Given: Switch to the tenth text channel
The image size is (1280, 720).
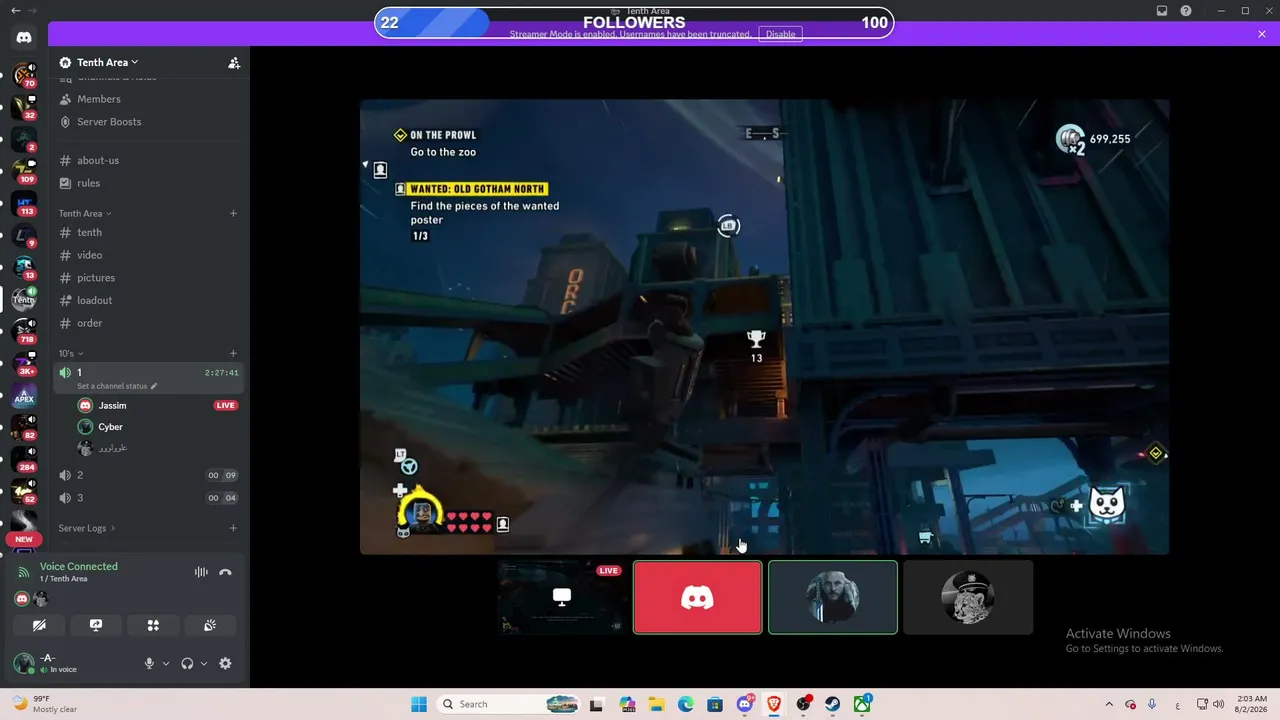Looking at the screenshot, I should [149, 232].
